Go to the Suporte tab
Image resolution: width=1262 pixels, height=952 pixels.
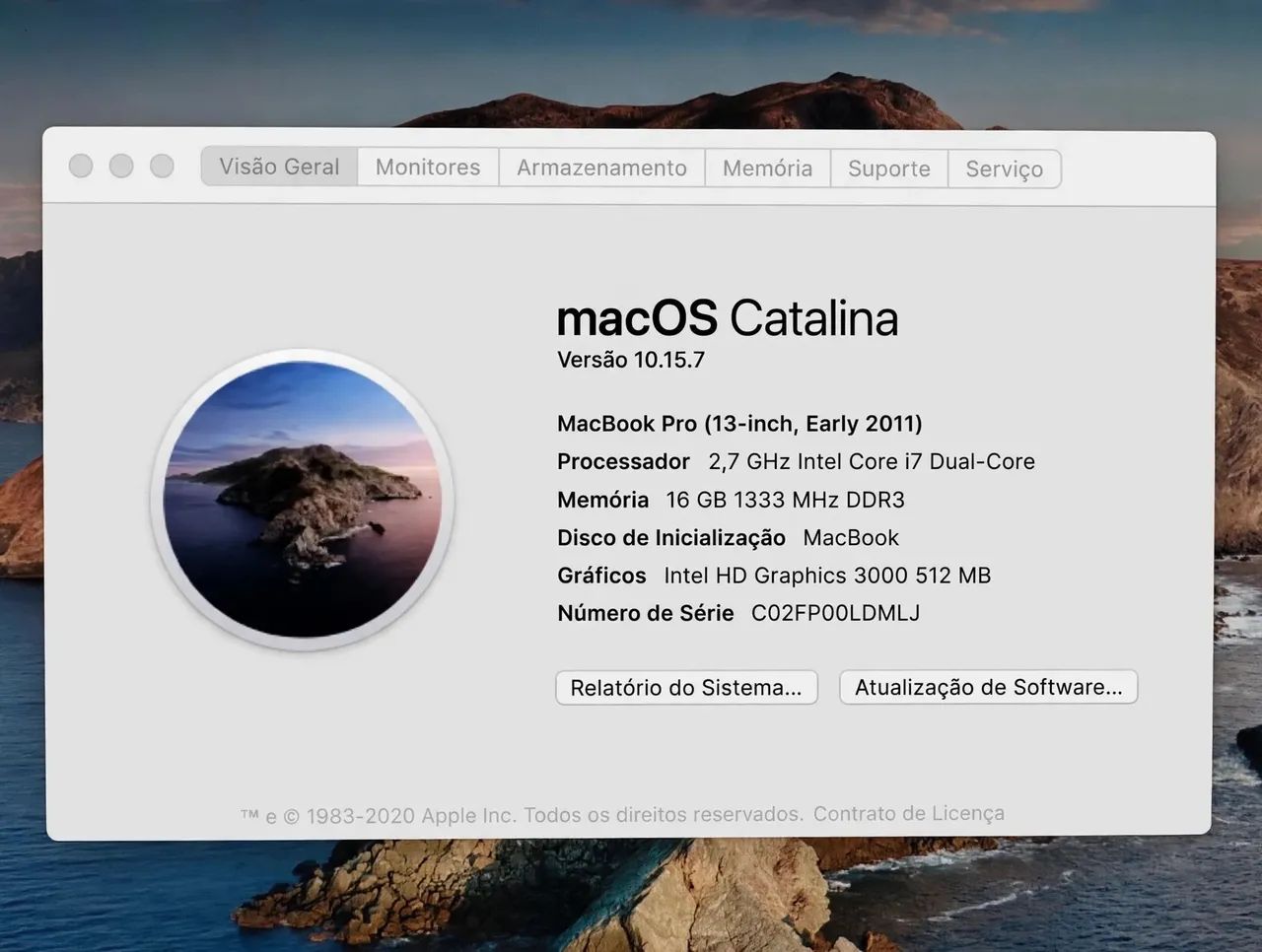point(889,169)
